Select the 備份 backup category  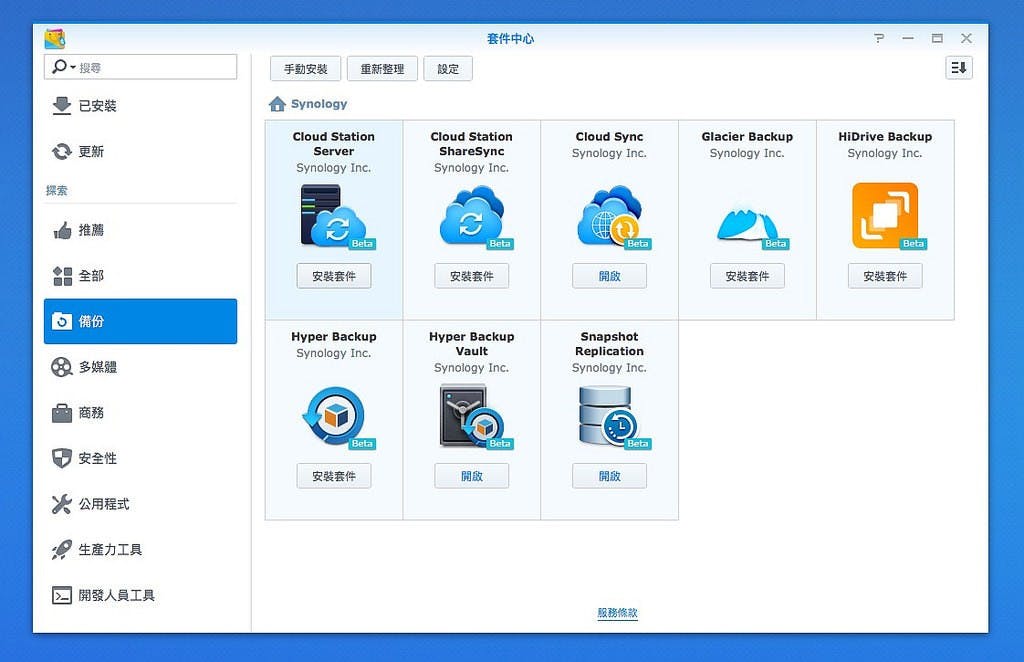point(140,321)
